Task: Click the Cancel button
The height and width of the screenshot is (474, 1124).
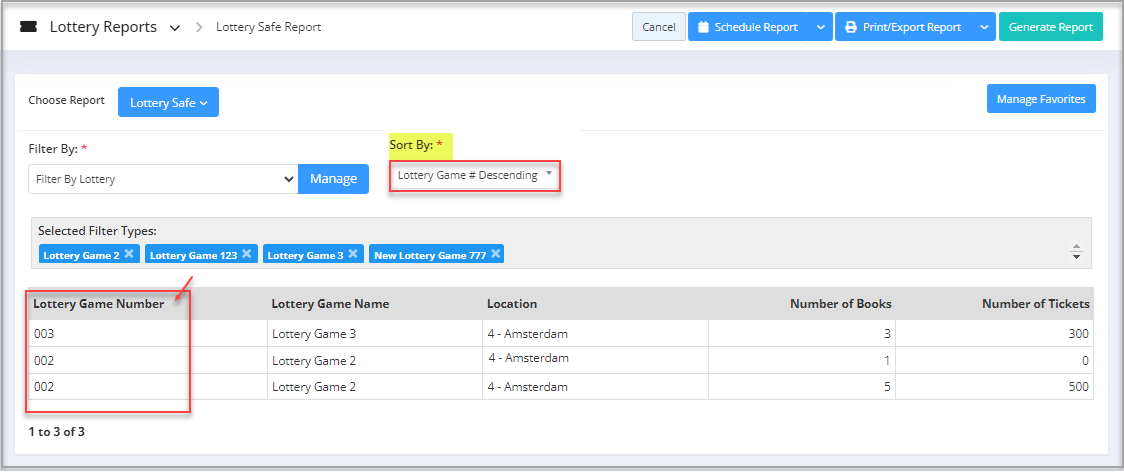Action: click(658, 27)
